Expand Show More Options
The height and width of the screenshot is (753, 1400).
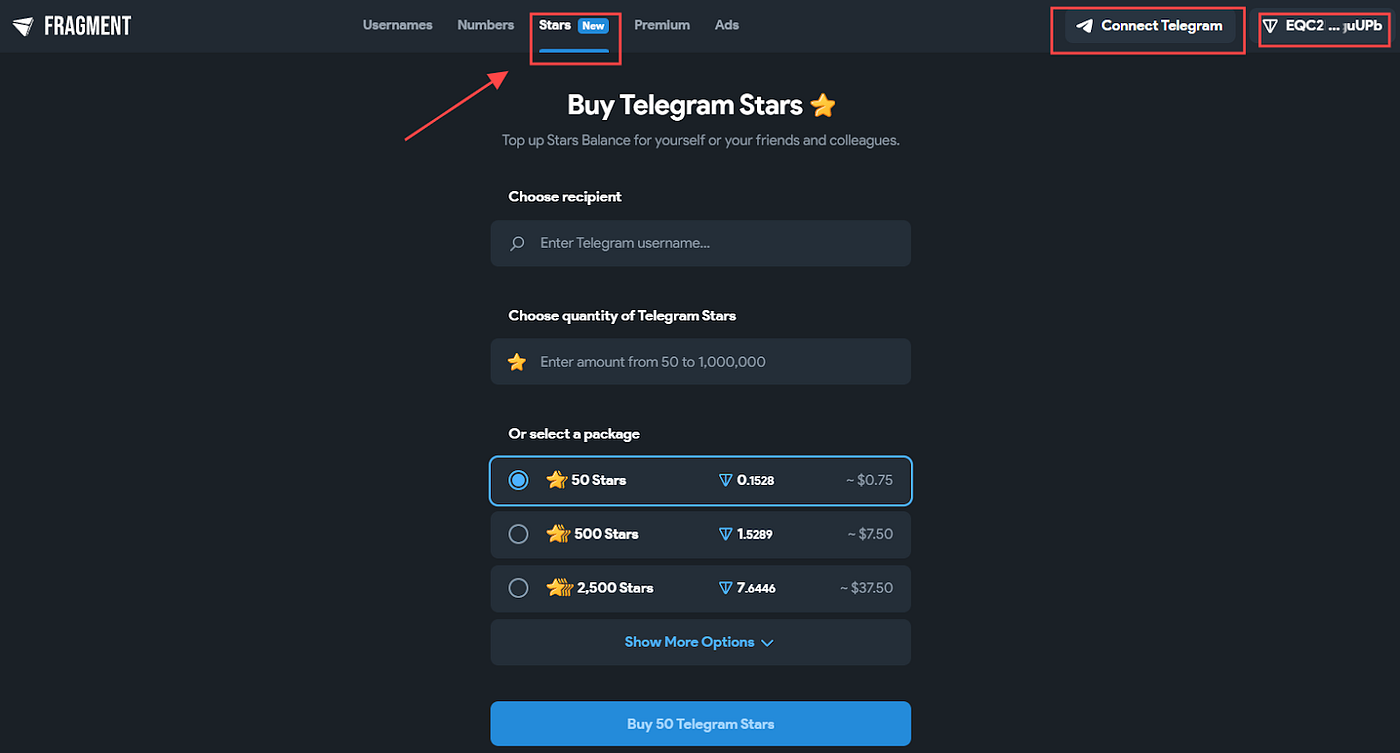(700, 641)
